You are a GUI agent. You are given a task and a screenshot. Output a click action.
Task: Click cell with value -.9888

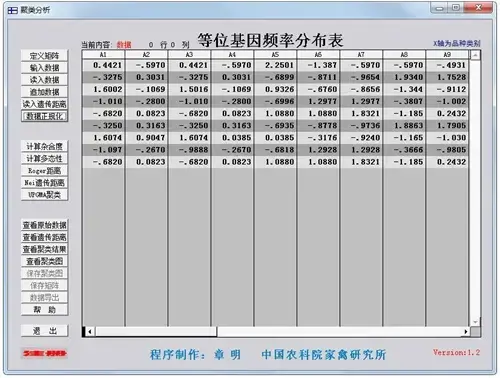click(189, 150)
